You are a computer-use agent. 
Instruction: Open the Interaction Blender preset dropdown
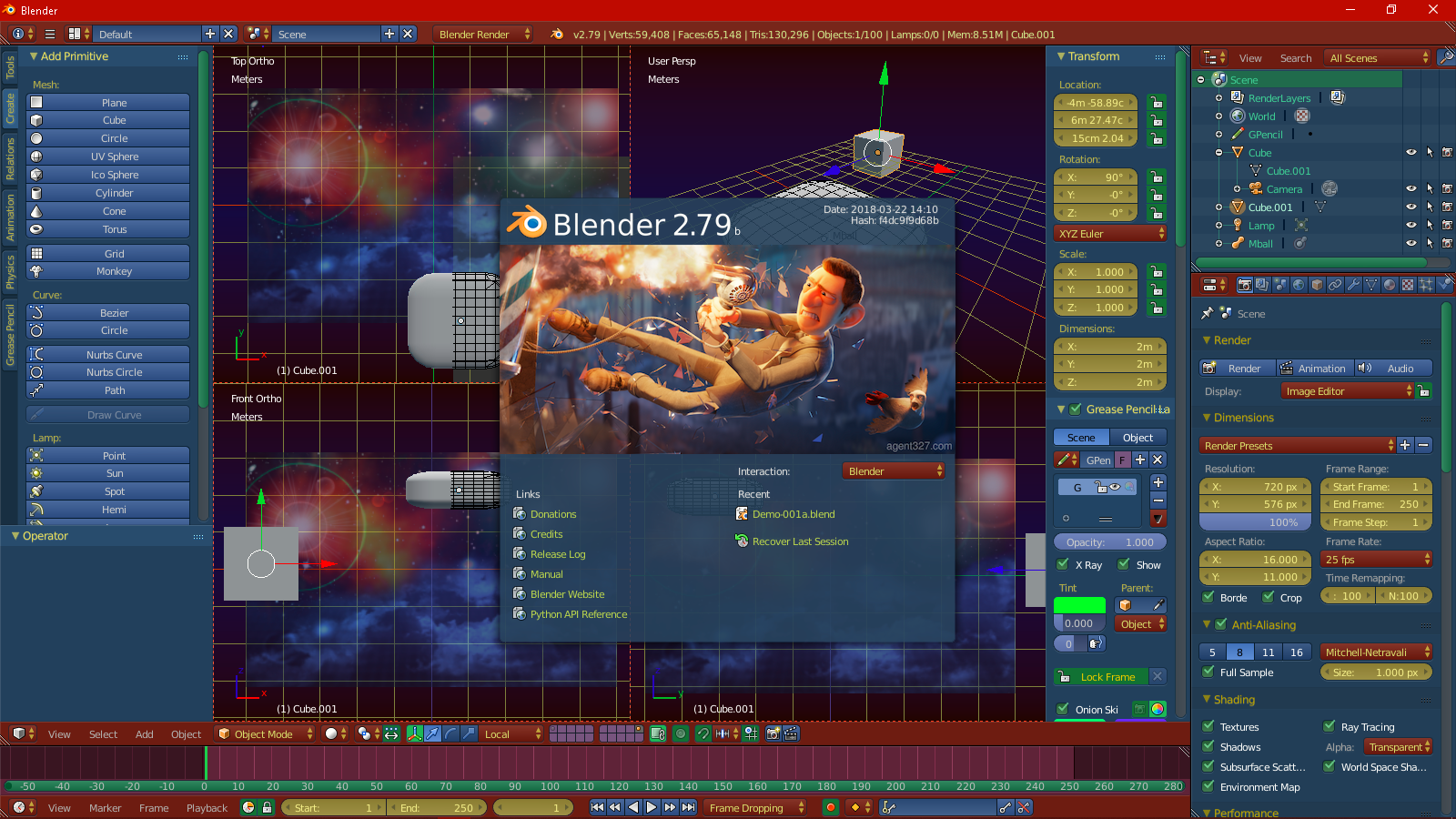tap(894, 470)
